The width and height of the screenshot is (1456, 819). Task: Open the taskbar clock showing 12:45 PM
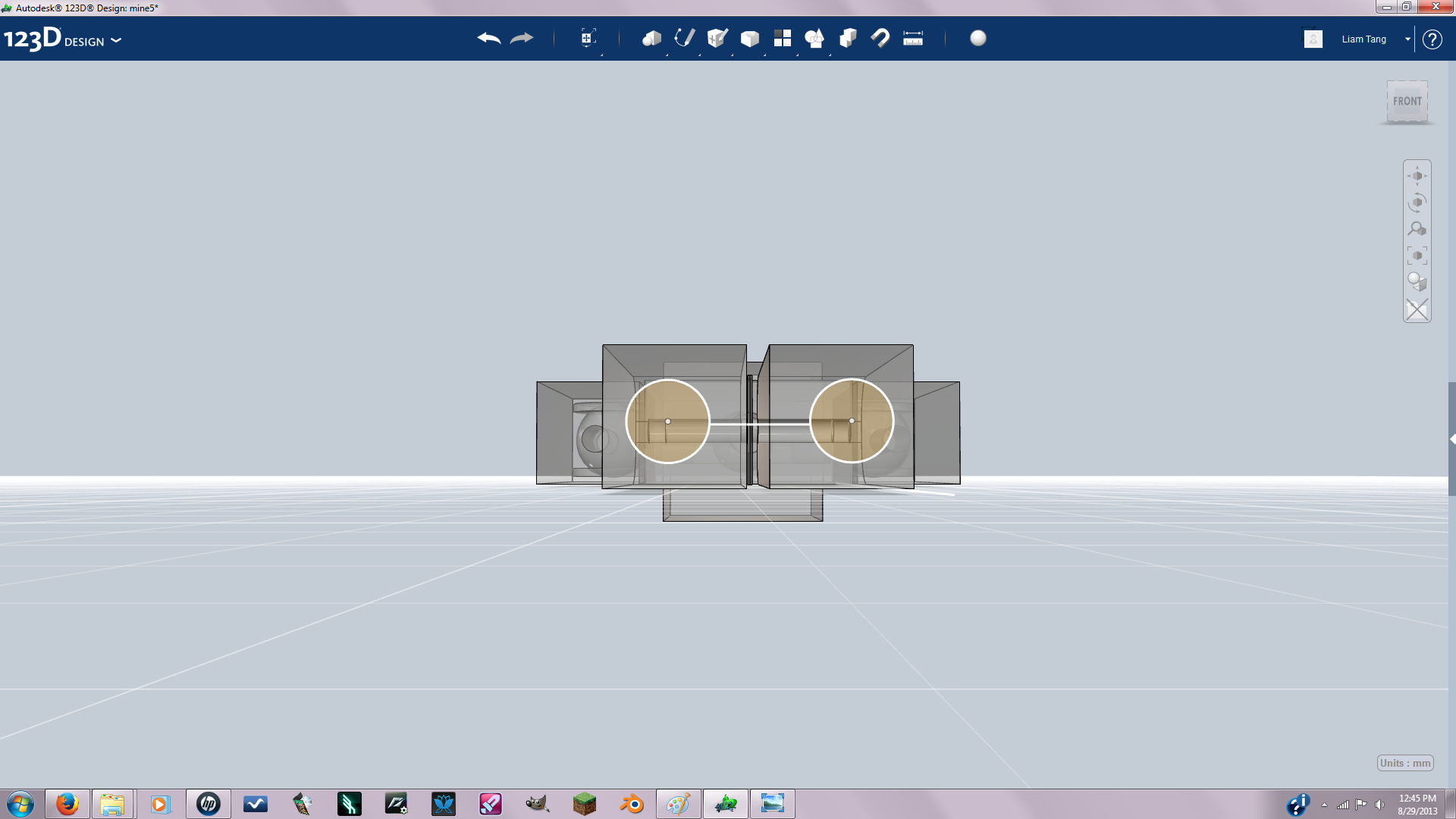1417,805
